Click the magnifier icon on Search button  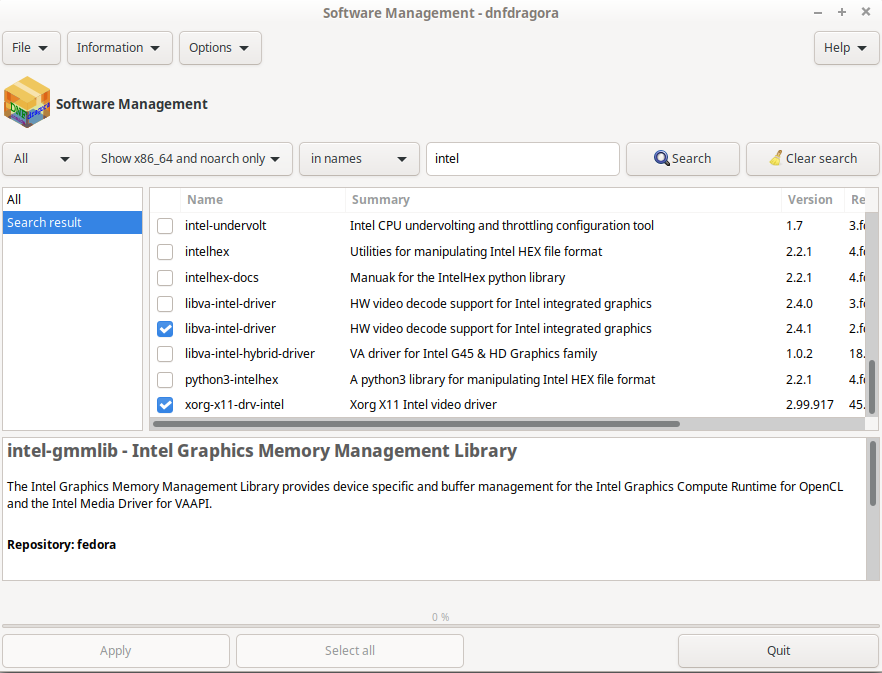tap(662, 158)
